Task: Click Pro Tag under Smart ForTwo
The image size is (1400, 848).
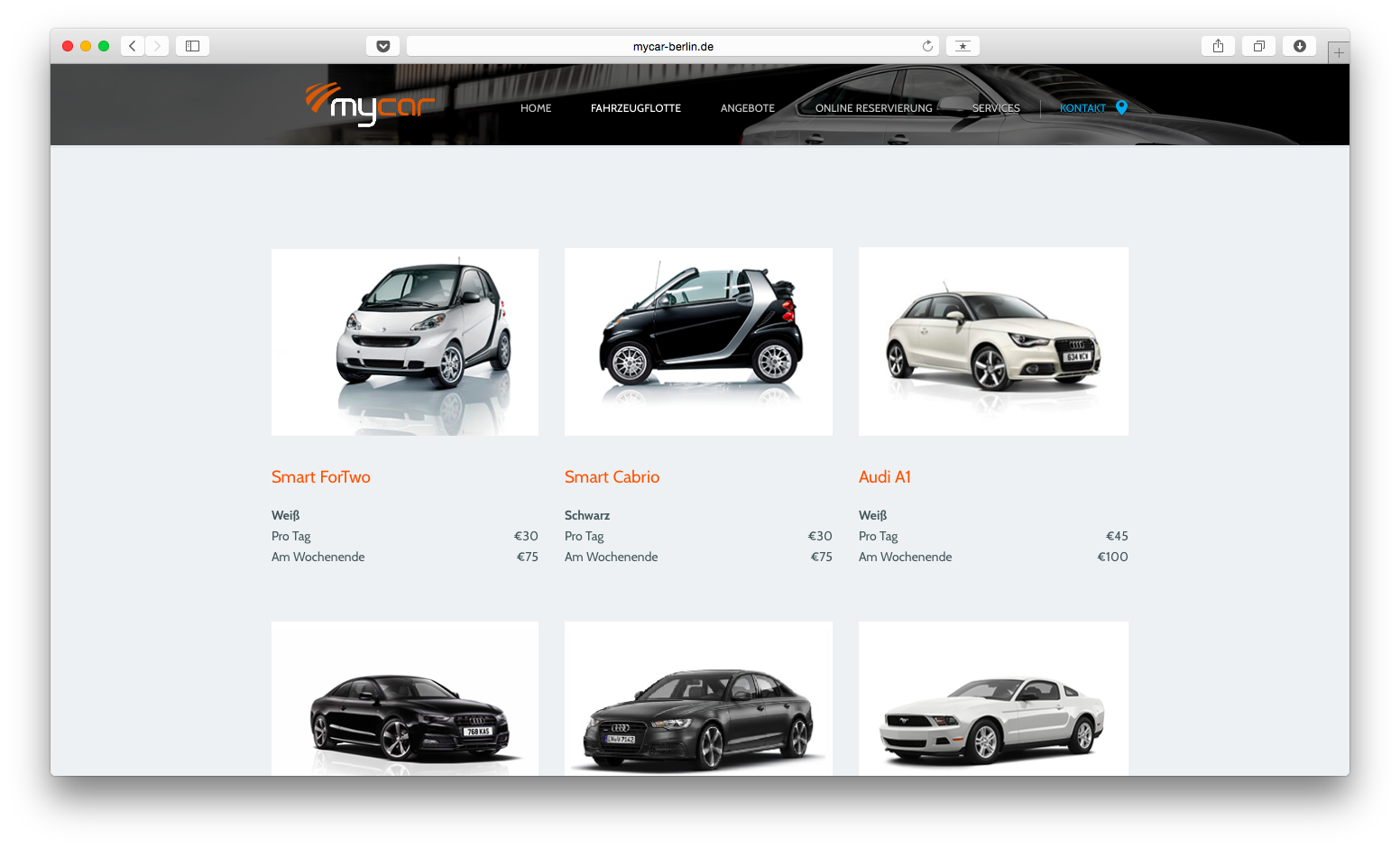Action: 290,536
